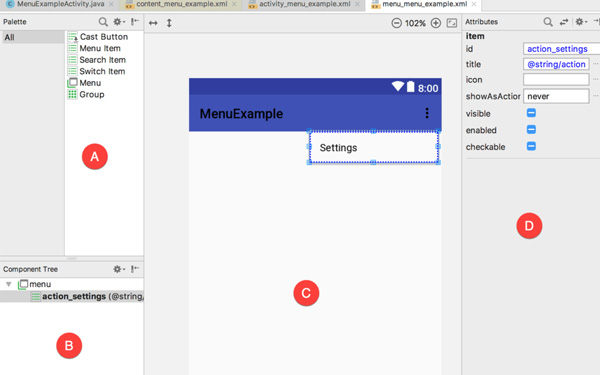
Task: Click MenuExample app title in preview
Action: (x=241, y=114)
